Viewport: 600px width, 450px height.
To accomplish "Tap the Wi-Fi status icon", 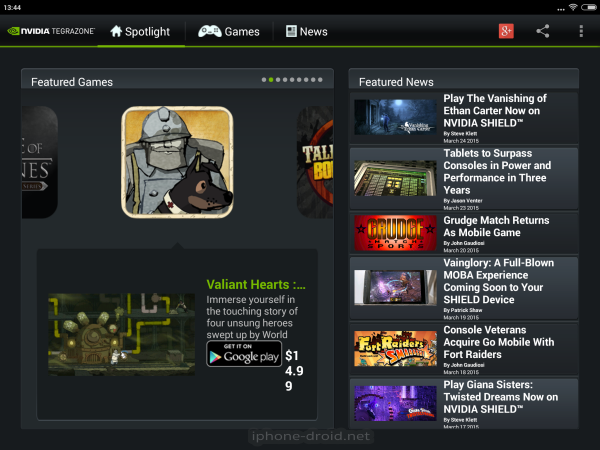I will pos(573,7).
